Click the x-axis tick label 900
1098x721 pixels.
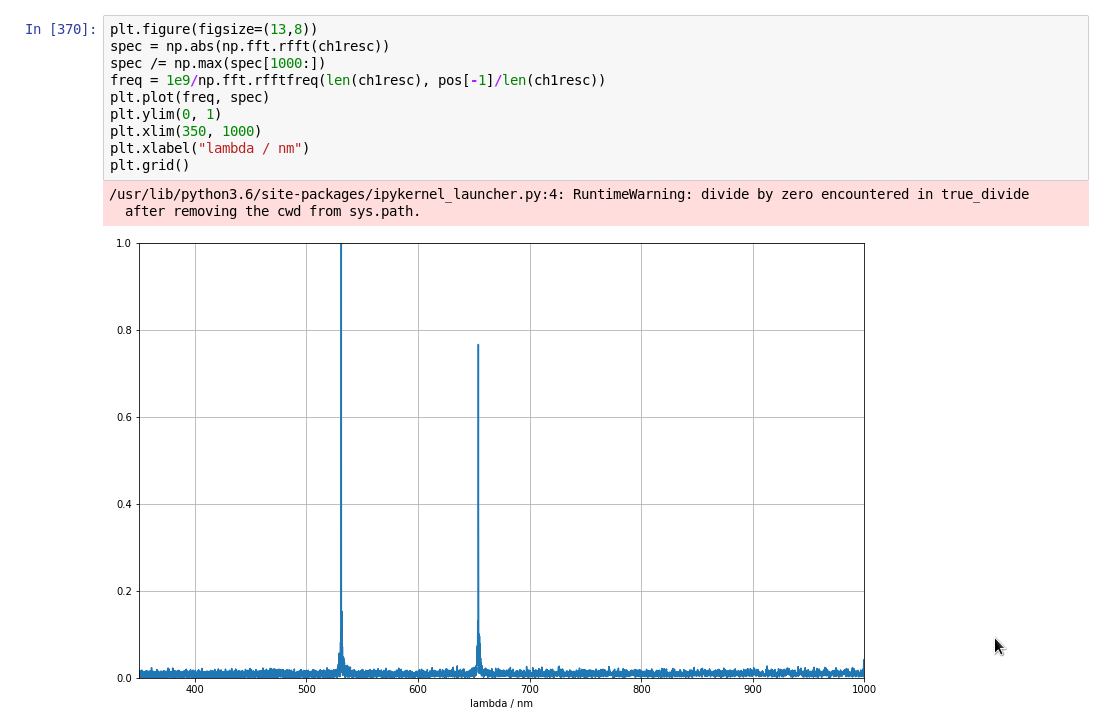pyautogui.click(x=753, y=690)
